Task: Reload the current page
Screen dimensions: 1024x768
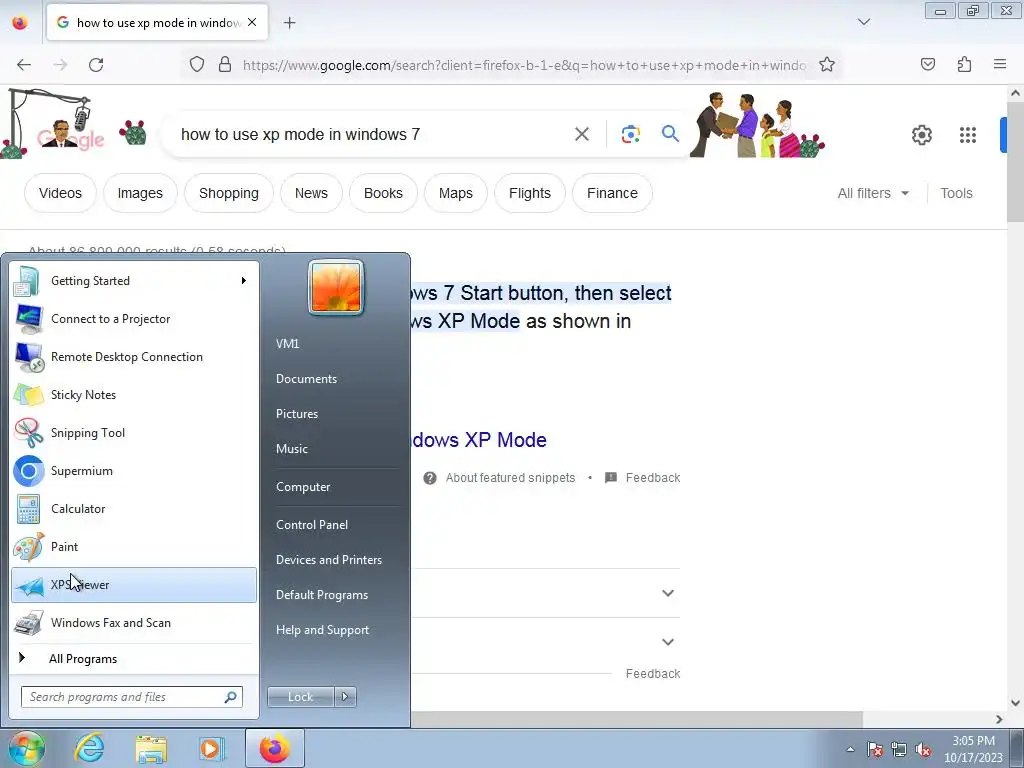Action: [96, 65]
